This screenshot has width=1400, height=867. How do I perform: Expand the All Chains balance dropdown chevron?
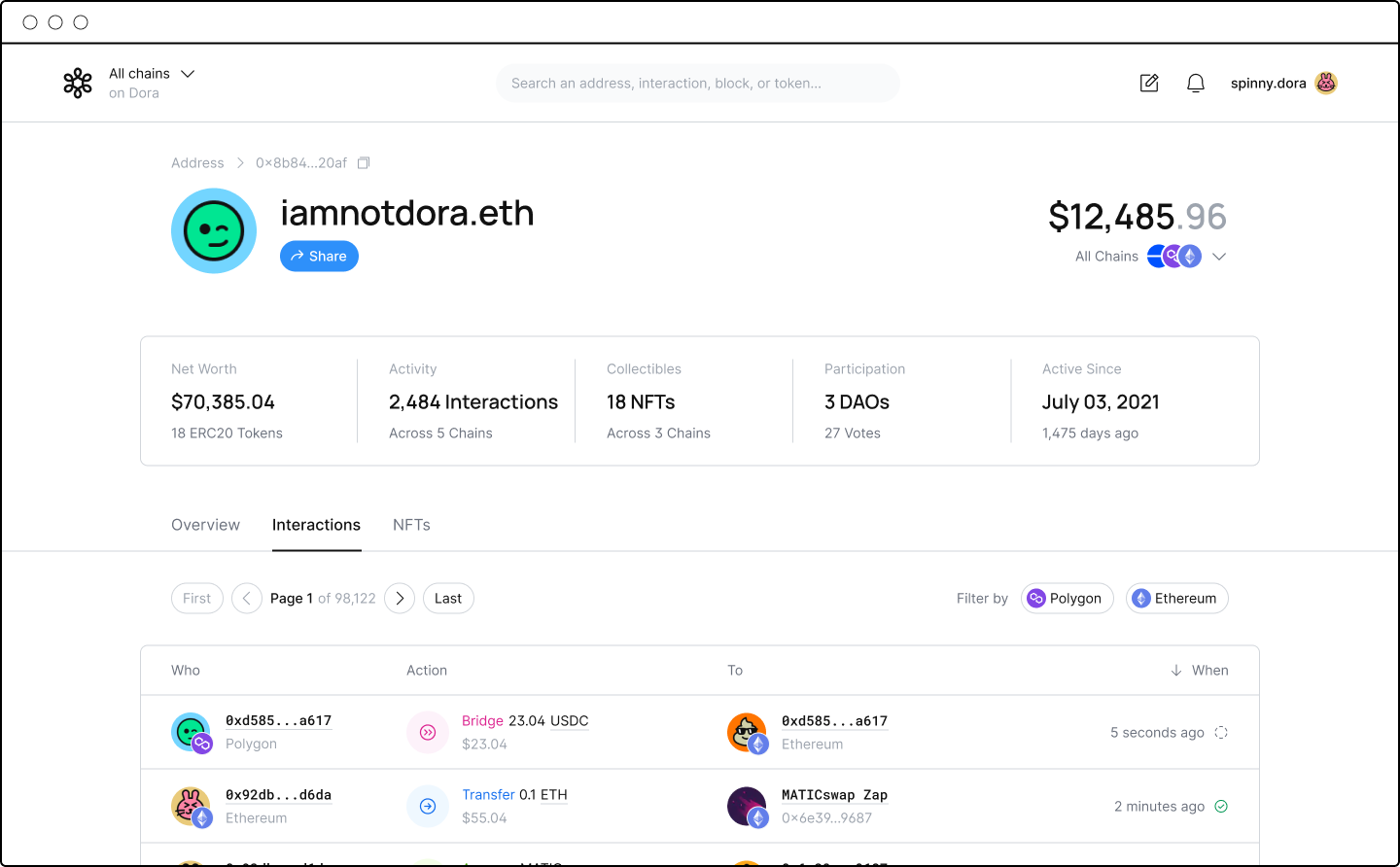1219,257
